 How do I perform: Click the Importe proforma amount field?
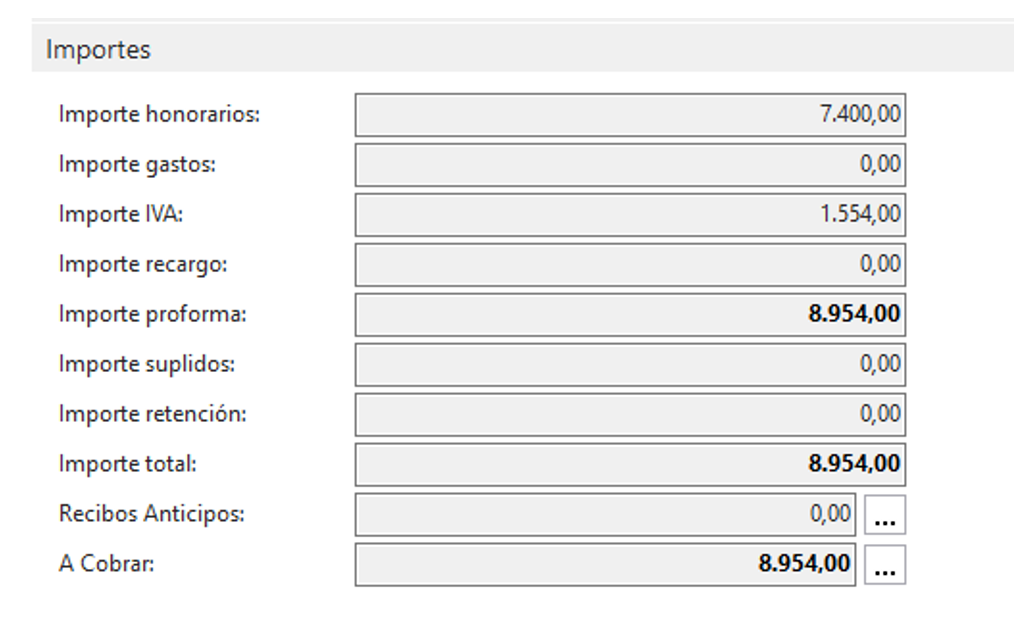[630, 315]
